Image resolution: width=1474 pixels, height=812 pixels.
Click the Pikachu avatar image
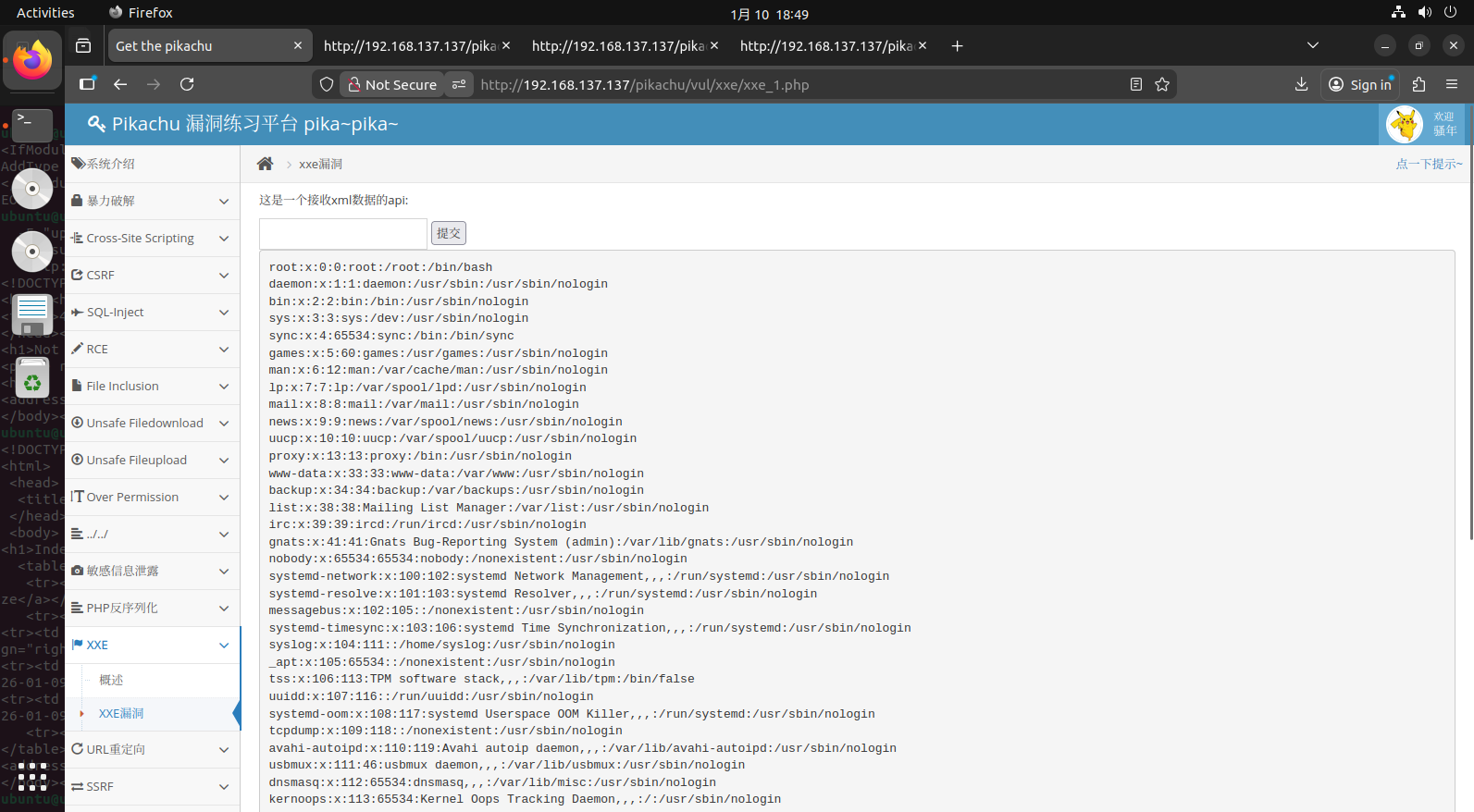tap(1405, 124)
